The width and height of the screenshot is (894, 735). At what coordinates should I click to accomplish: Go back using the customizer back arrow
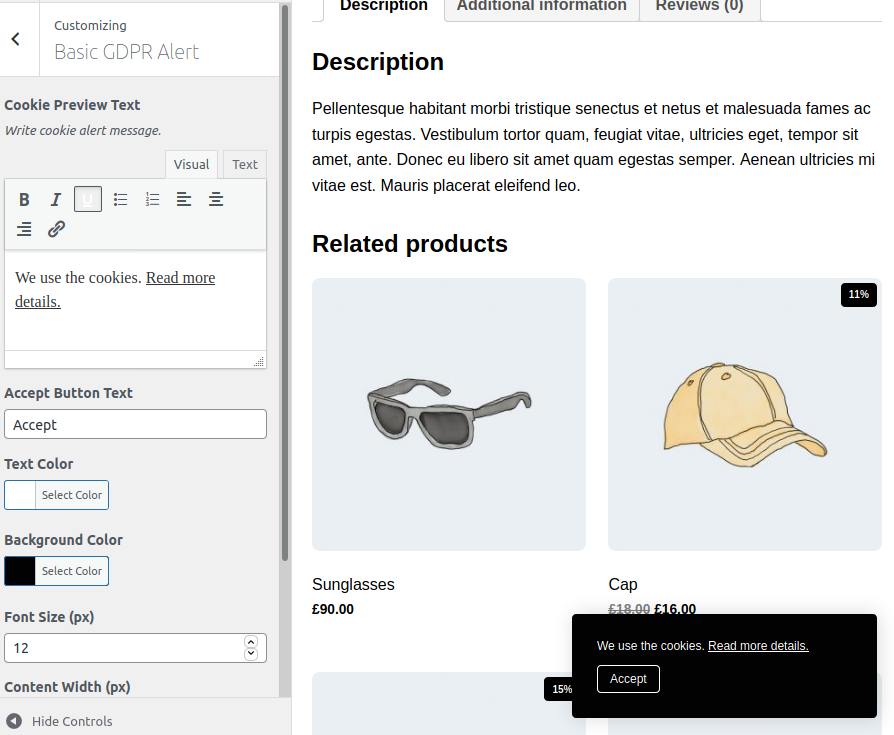pyautogui.click(x=16, y=39)
